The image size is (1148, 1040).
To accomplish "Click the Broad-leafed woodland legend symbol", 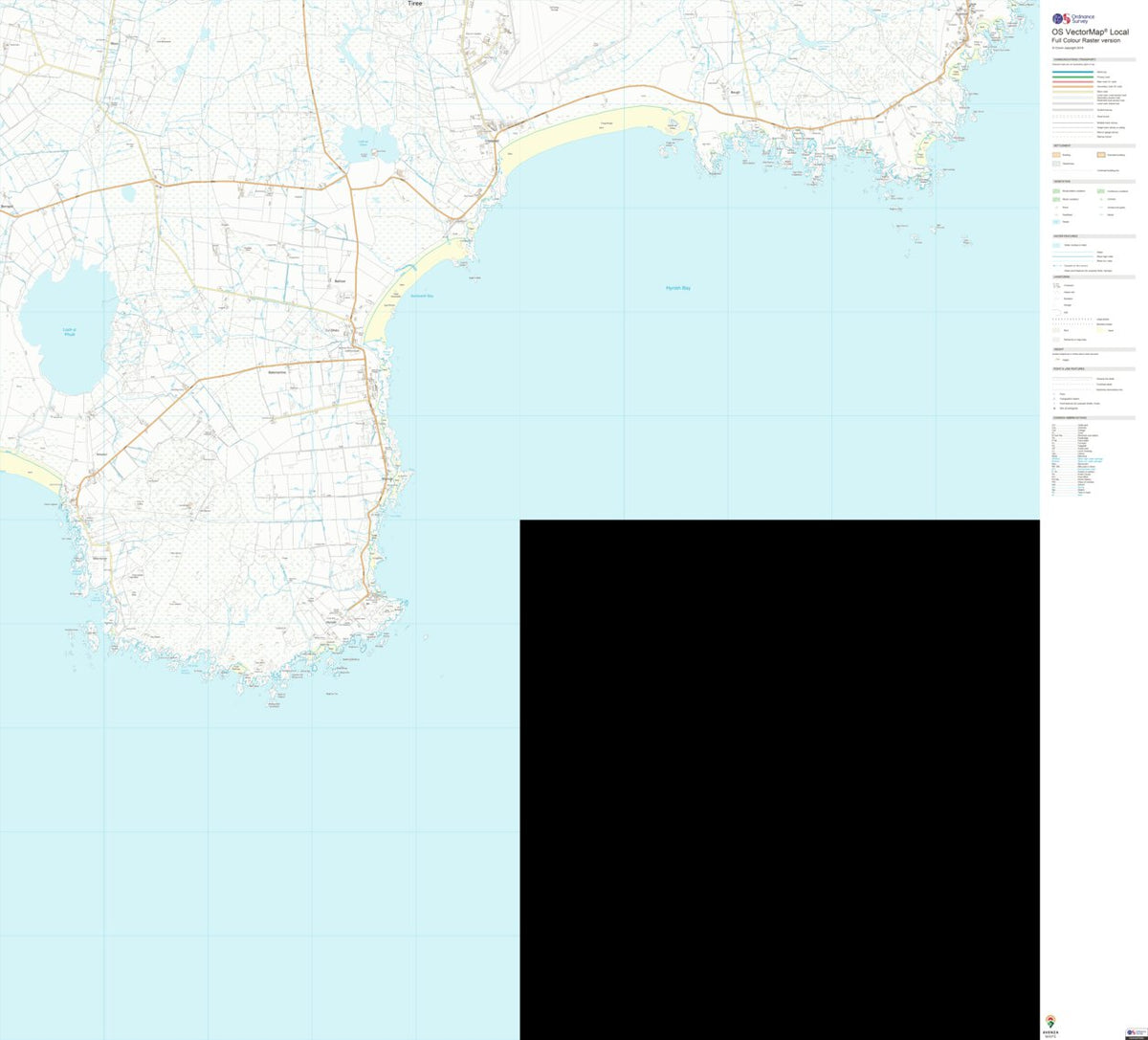I will click(x=1056, y=190).
